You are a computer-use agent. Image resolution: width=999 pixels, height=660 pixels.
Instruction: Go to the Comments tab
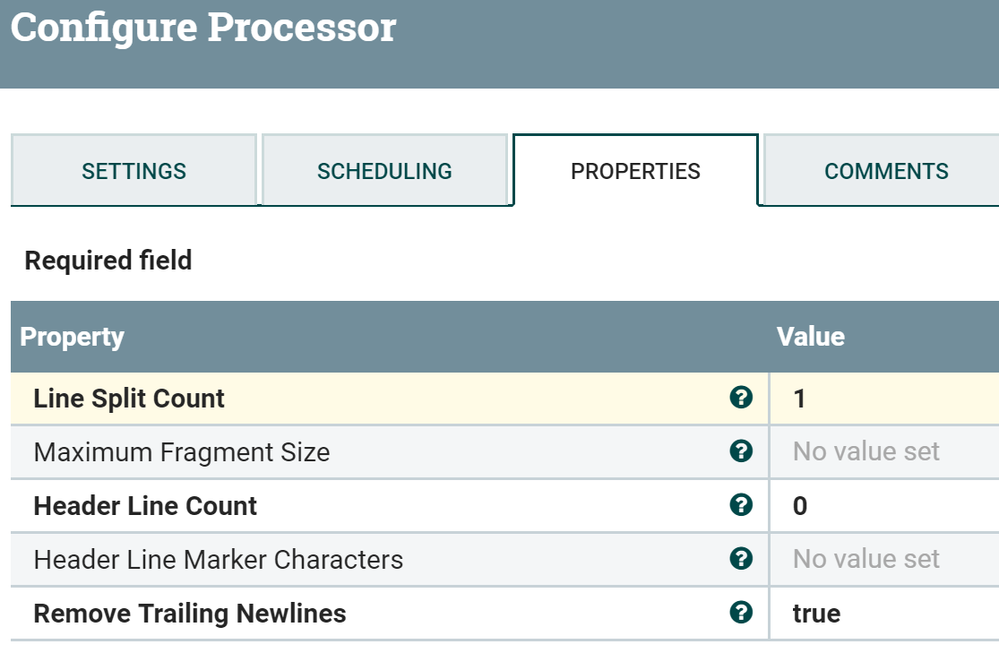click(x=886, y=171)
